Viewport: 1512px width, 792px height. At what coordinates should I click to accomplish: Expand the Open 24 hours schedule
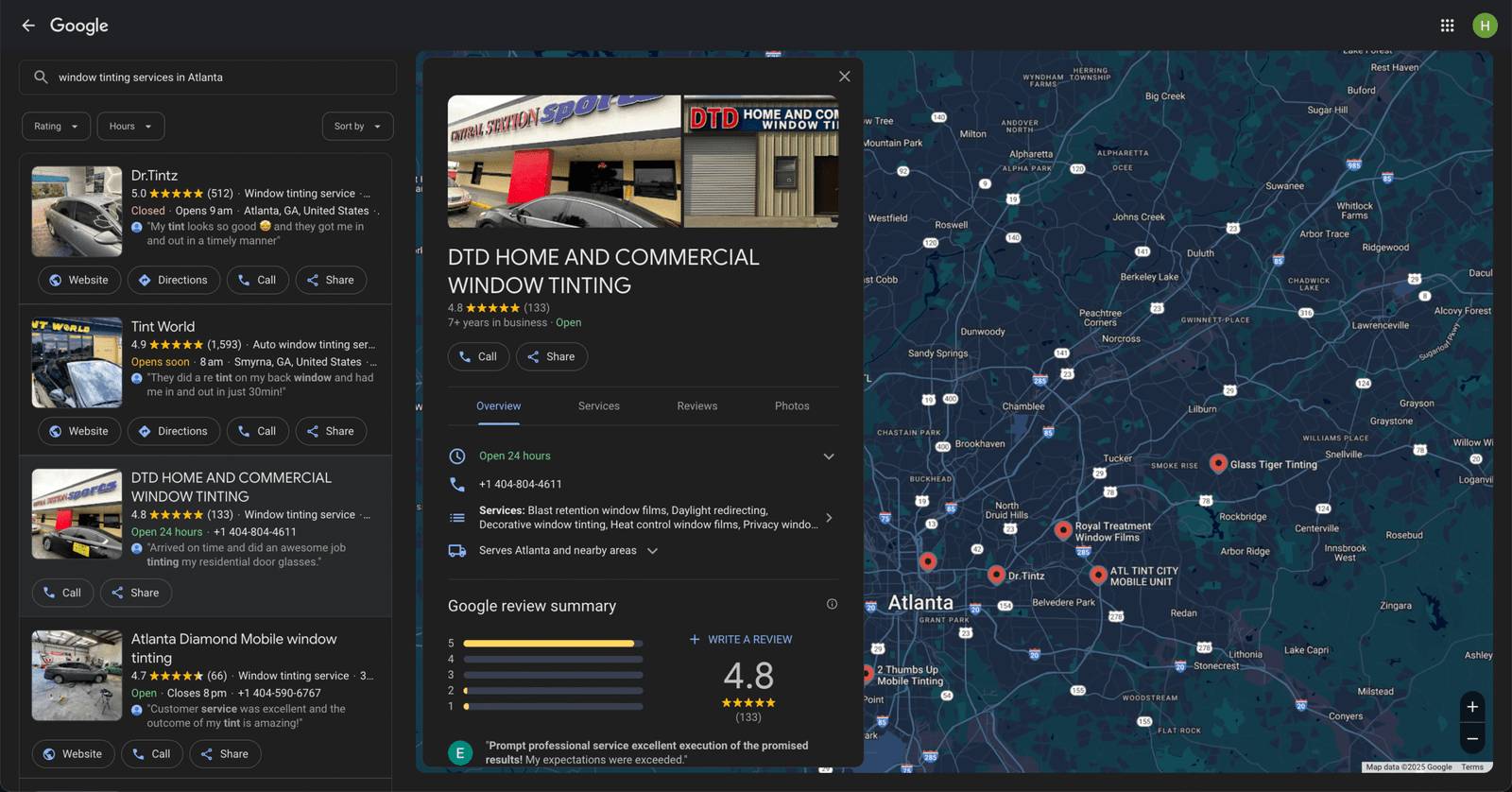(829, 456)
